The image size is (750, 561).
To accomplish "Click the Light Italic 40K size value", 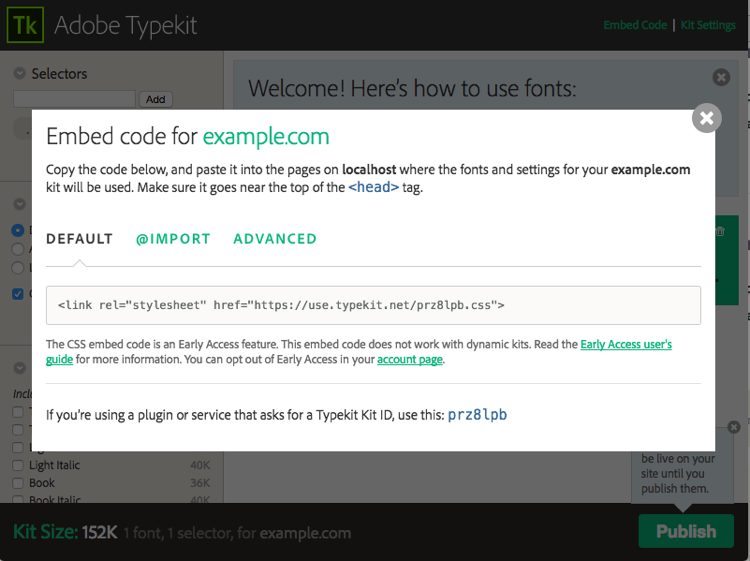I will coord(200,465).
